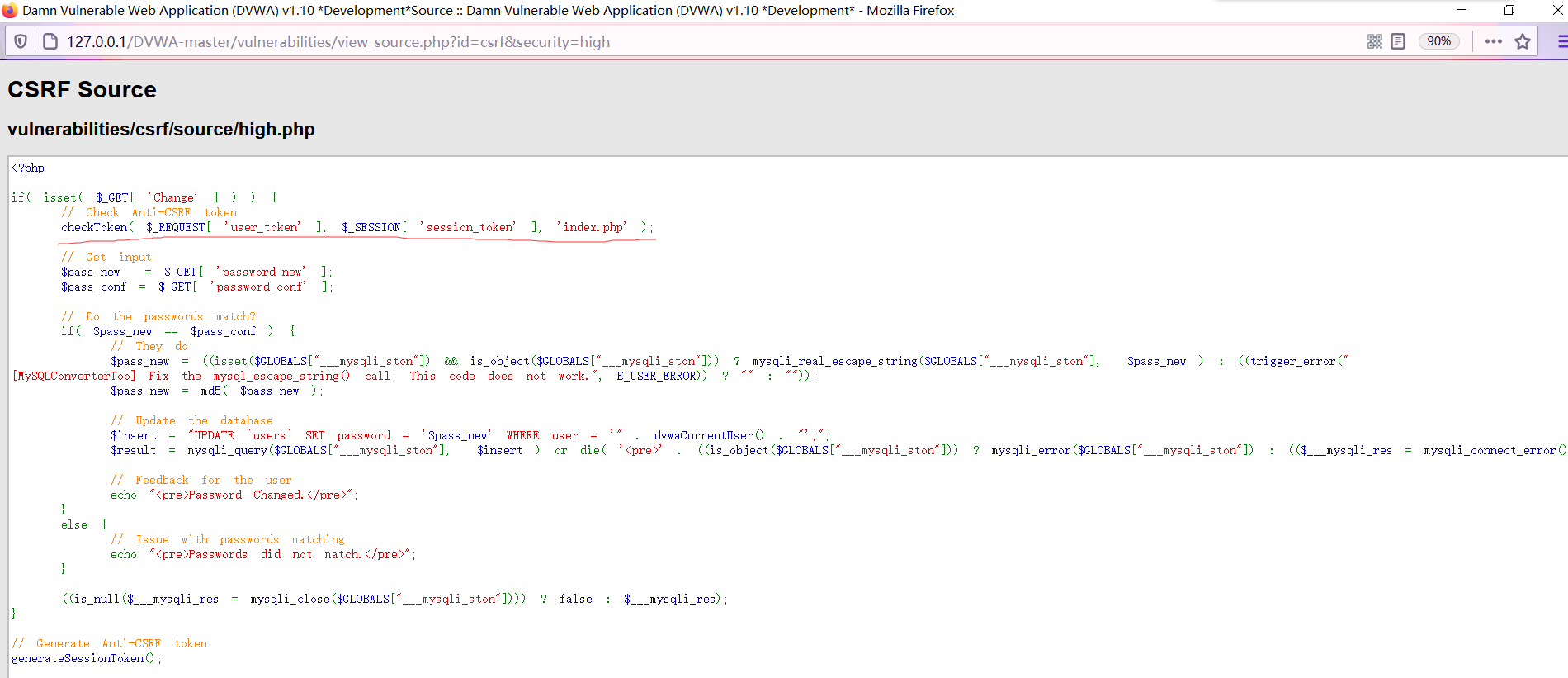Click '// Feedback for the user' comment
The image size is (1568, 678).
[201, 480]
